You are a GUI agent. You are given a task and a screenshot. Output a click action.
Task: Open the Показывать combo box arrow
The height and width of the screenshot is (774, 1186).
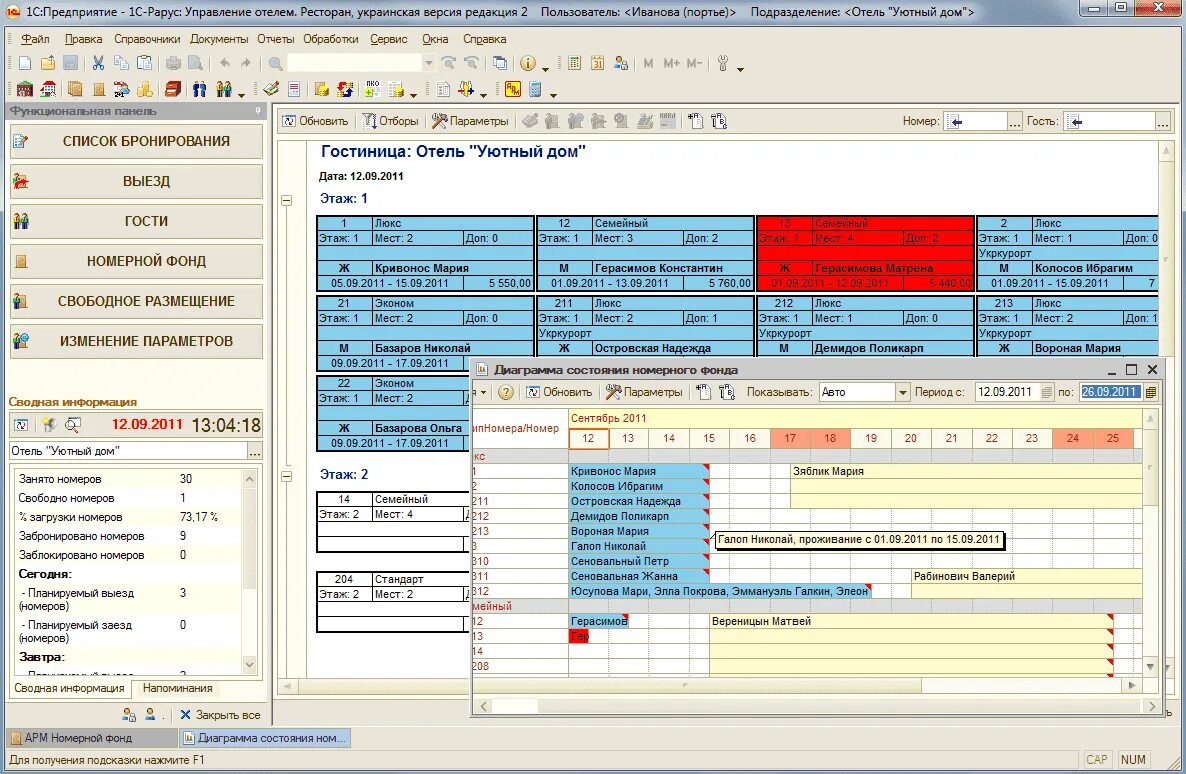[902, 392]
